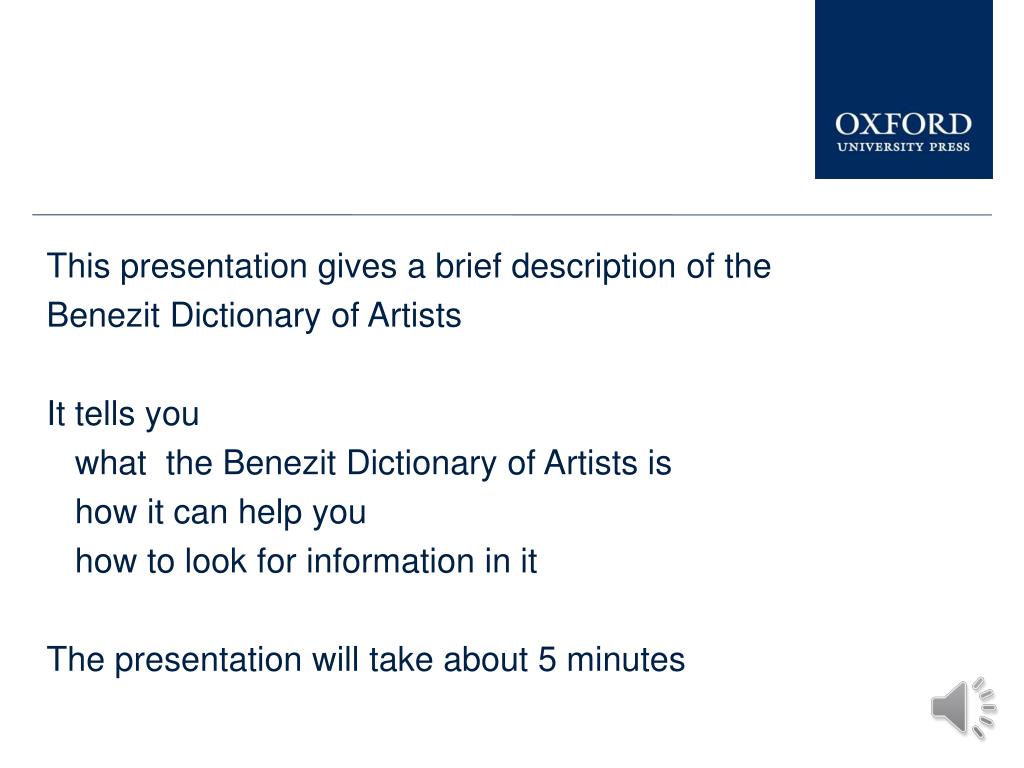Screen dimensions: 1024x768
Task: Click the Oxford University Press logo
Action: point(904,89)
